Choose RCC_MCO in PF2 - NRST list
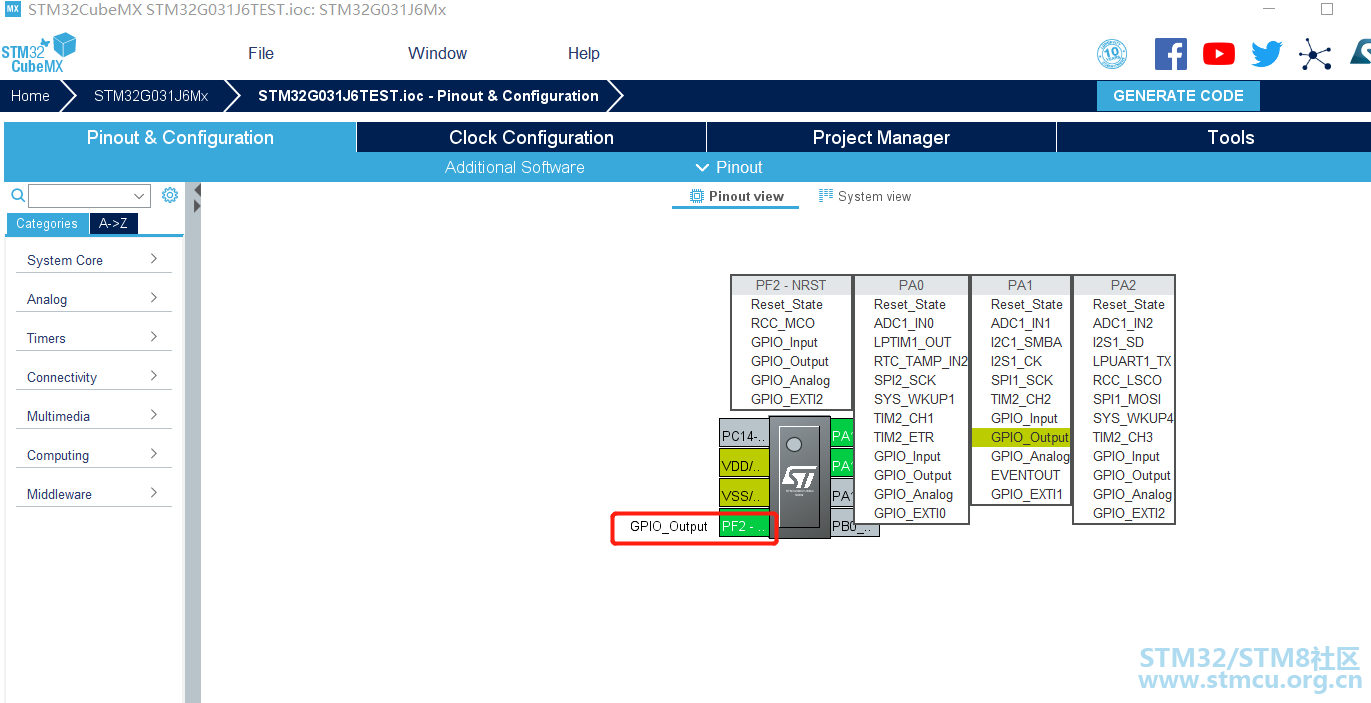 [x=783, y=323]
